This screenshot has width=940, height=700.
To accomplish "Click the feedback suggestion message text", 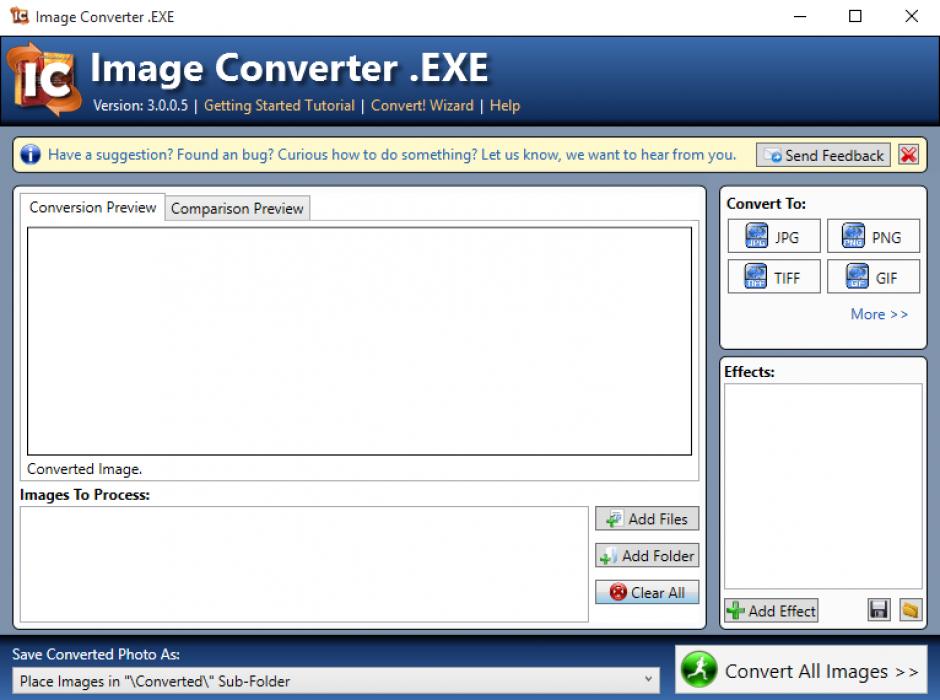I will click(392, 155).
